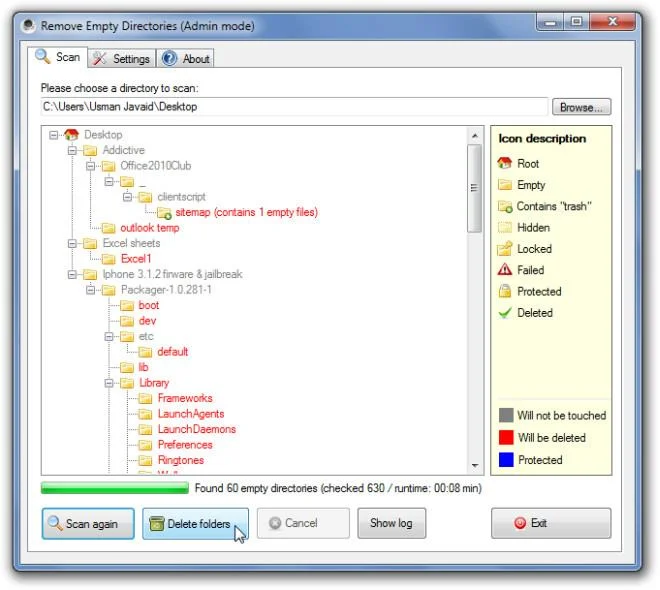Click the Office2010Club folder icon
The image size is (660, 590).
[x=108, y=166]
